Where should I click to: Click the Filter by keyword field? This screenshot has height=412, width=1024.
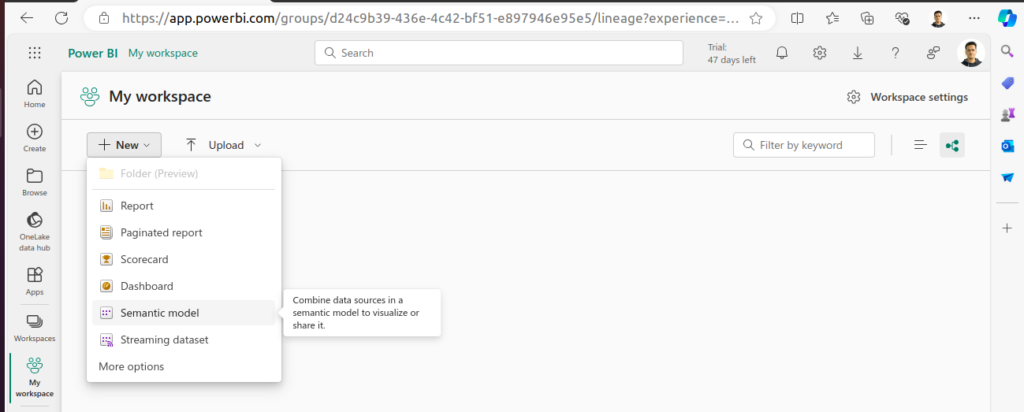(810, 145)
